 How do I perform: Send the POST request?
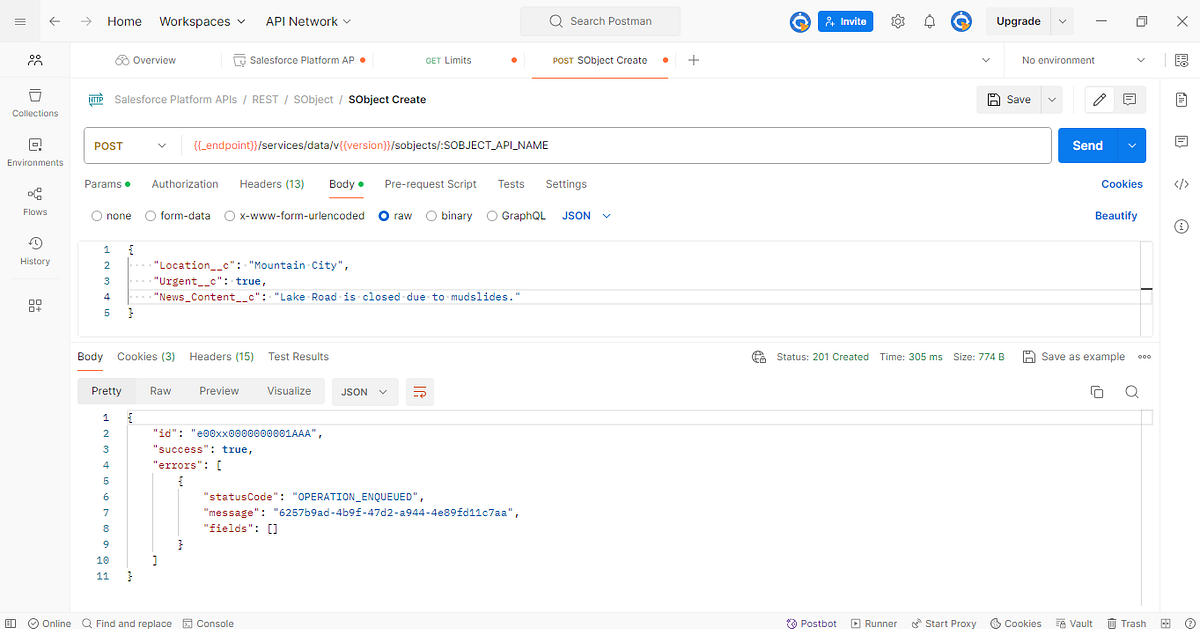pos(1088,145)
